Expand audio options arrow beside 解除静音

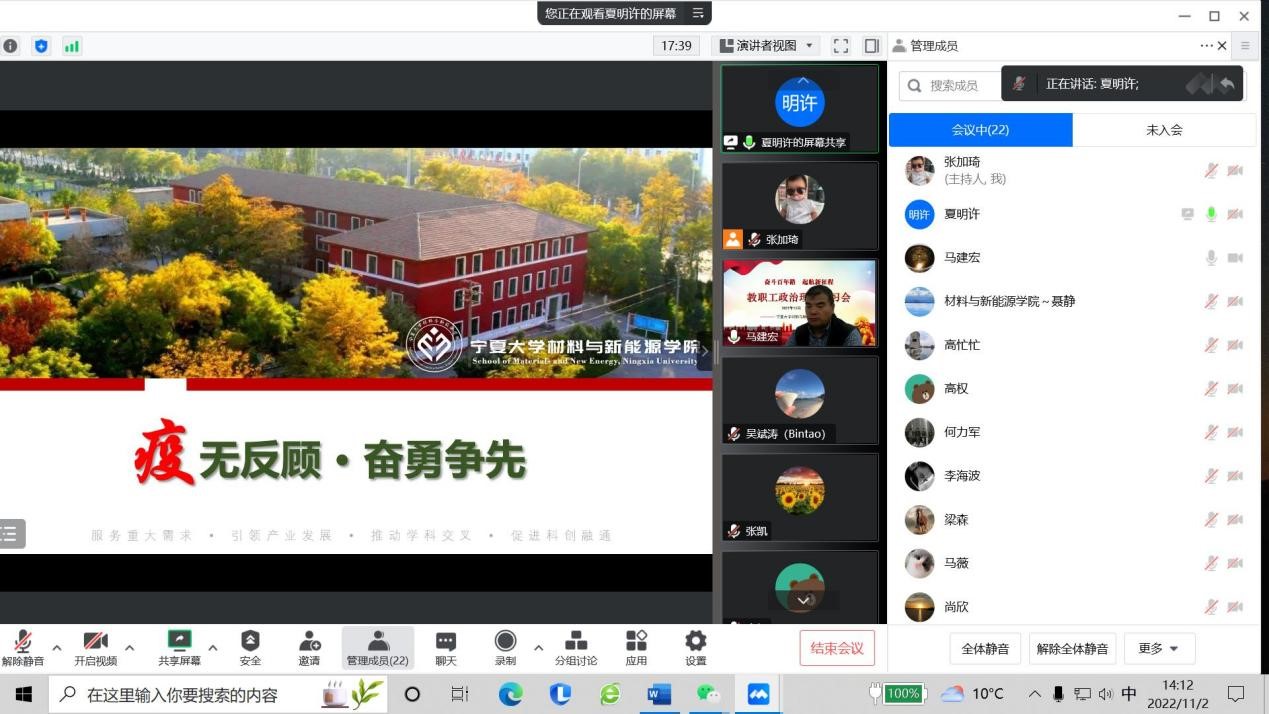point(57,648)
